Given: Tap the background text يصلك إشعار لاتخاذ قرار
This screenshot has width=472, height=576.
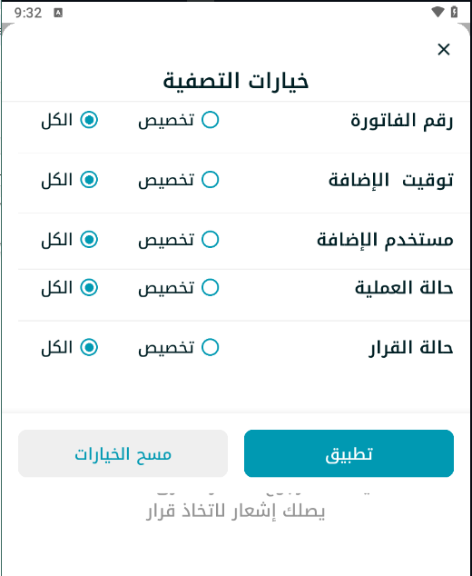Looking at the screenshot, I should point(235,511).
